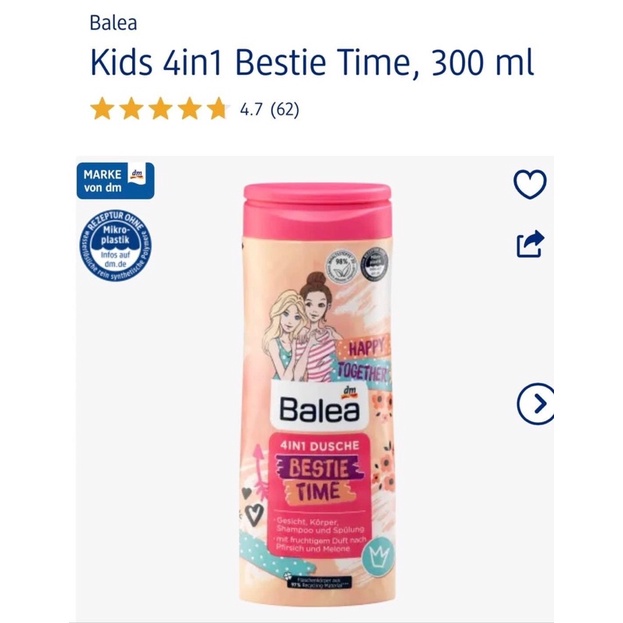Click the 'Bestie Time' label on bottle

coord(320,480)
